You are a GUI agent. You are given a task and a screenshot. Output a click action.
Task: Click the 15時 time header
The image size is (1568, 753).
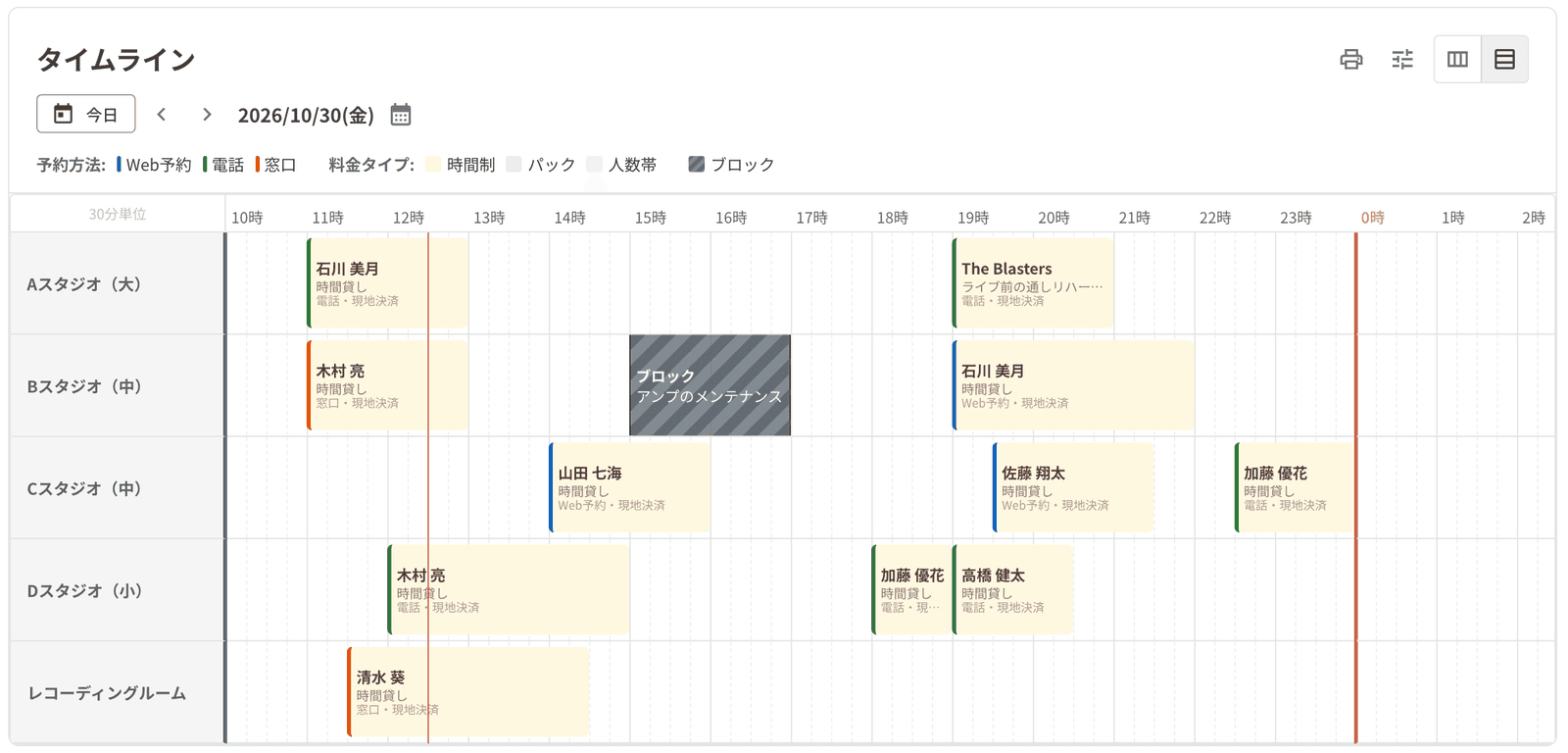650,218
